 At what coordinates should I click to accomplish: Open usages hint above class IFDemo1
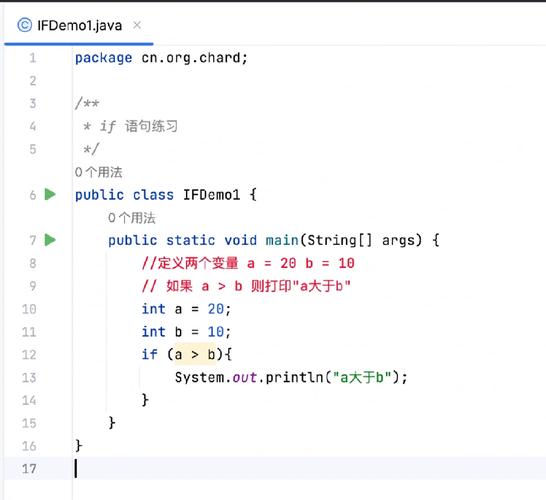(99, 172)
